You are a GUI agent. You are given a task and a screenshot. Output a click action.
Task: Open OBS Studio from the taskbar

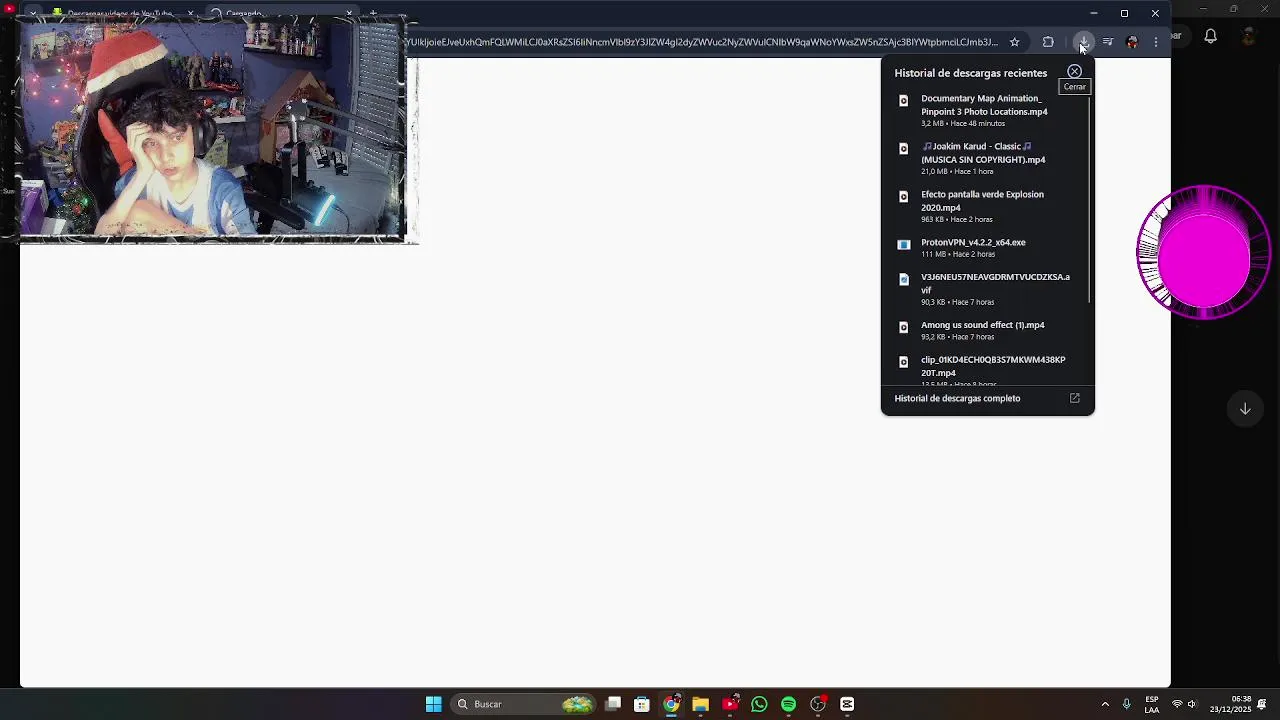pos(818,704)
